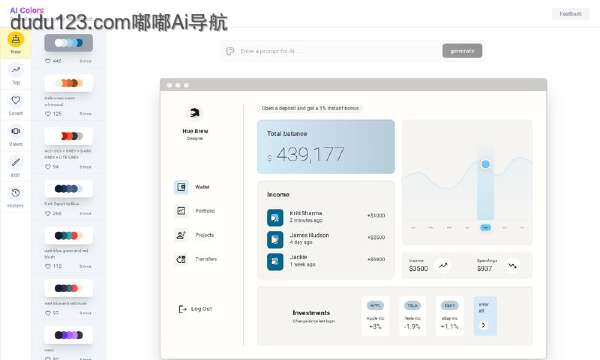The width and height of the screenshot is (600, 360).
Task: Focus the prompt input field
Action: [331, 51]
